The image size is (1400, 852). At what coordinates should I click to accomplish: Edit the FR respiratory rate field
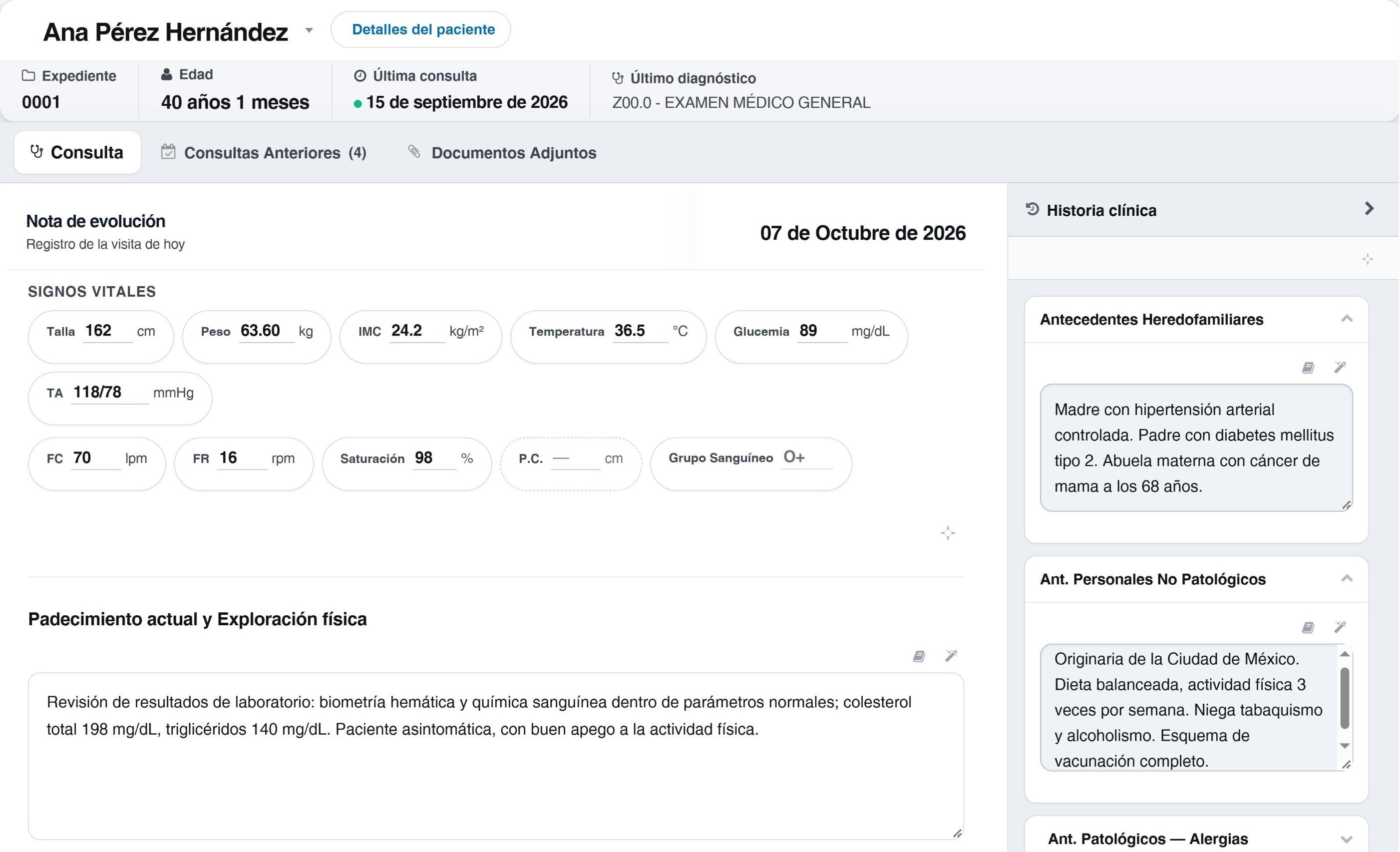(x=242, y=458)
